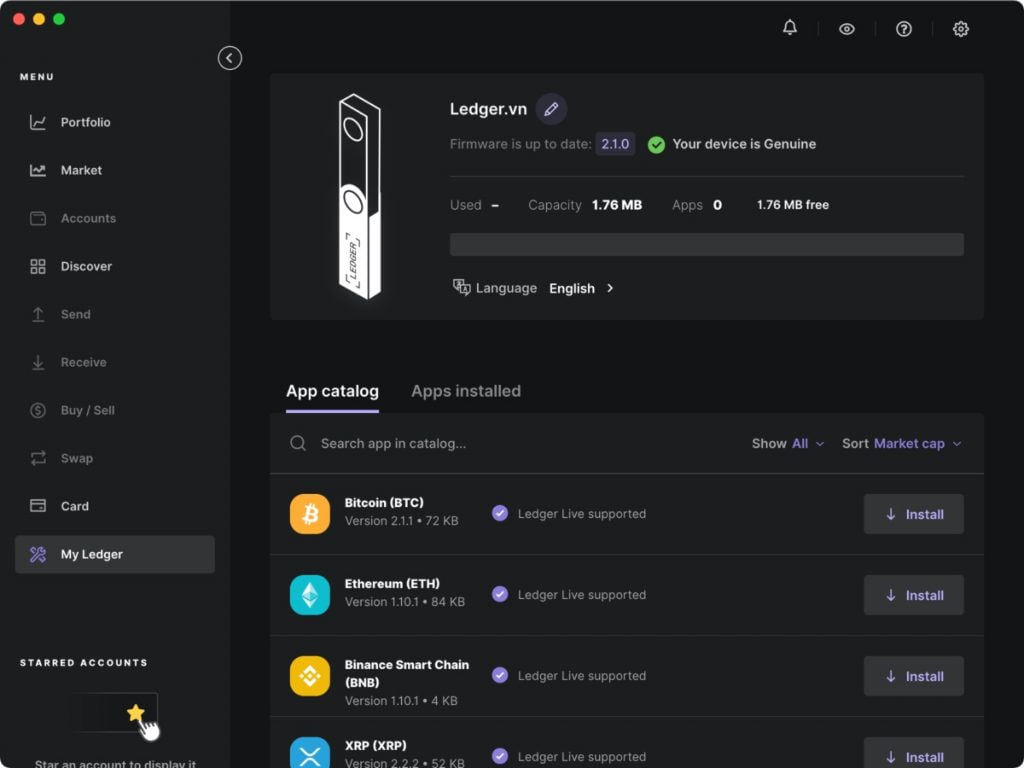Open the help question mark icon
Screen dimensions: 1024x768
pyautogui.click(x=903, y=29)
